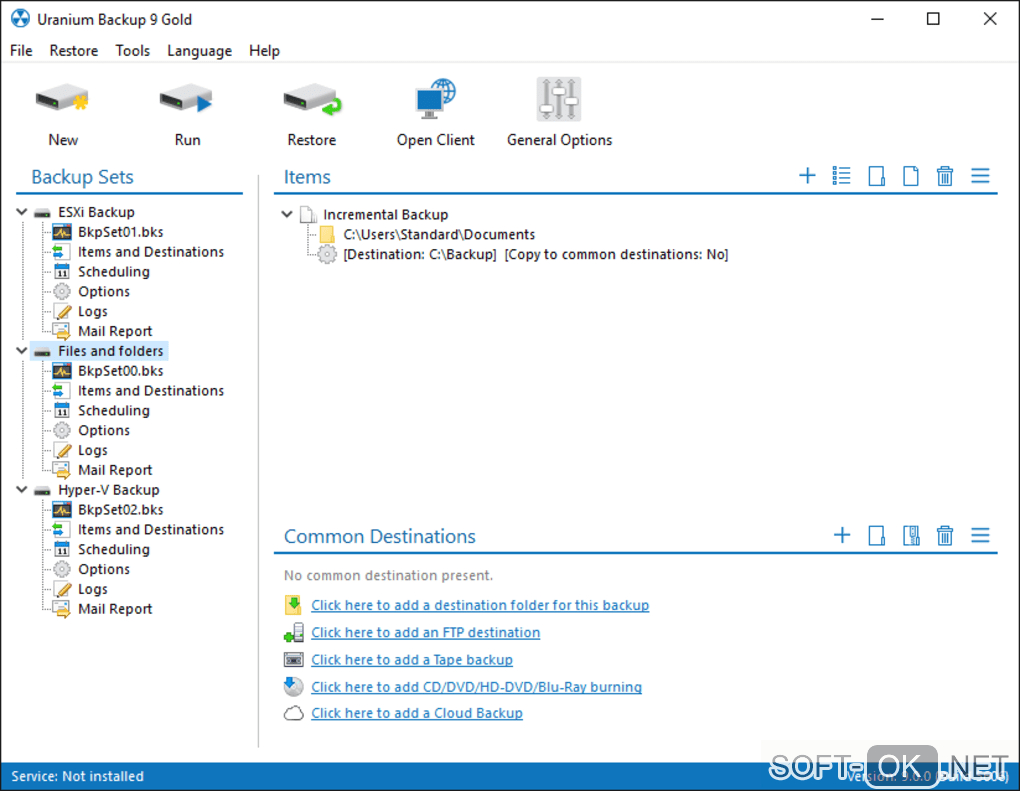Select BkpSet01.bks under ESXi Backup

pos(120,232)
